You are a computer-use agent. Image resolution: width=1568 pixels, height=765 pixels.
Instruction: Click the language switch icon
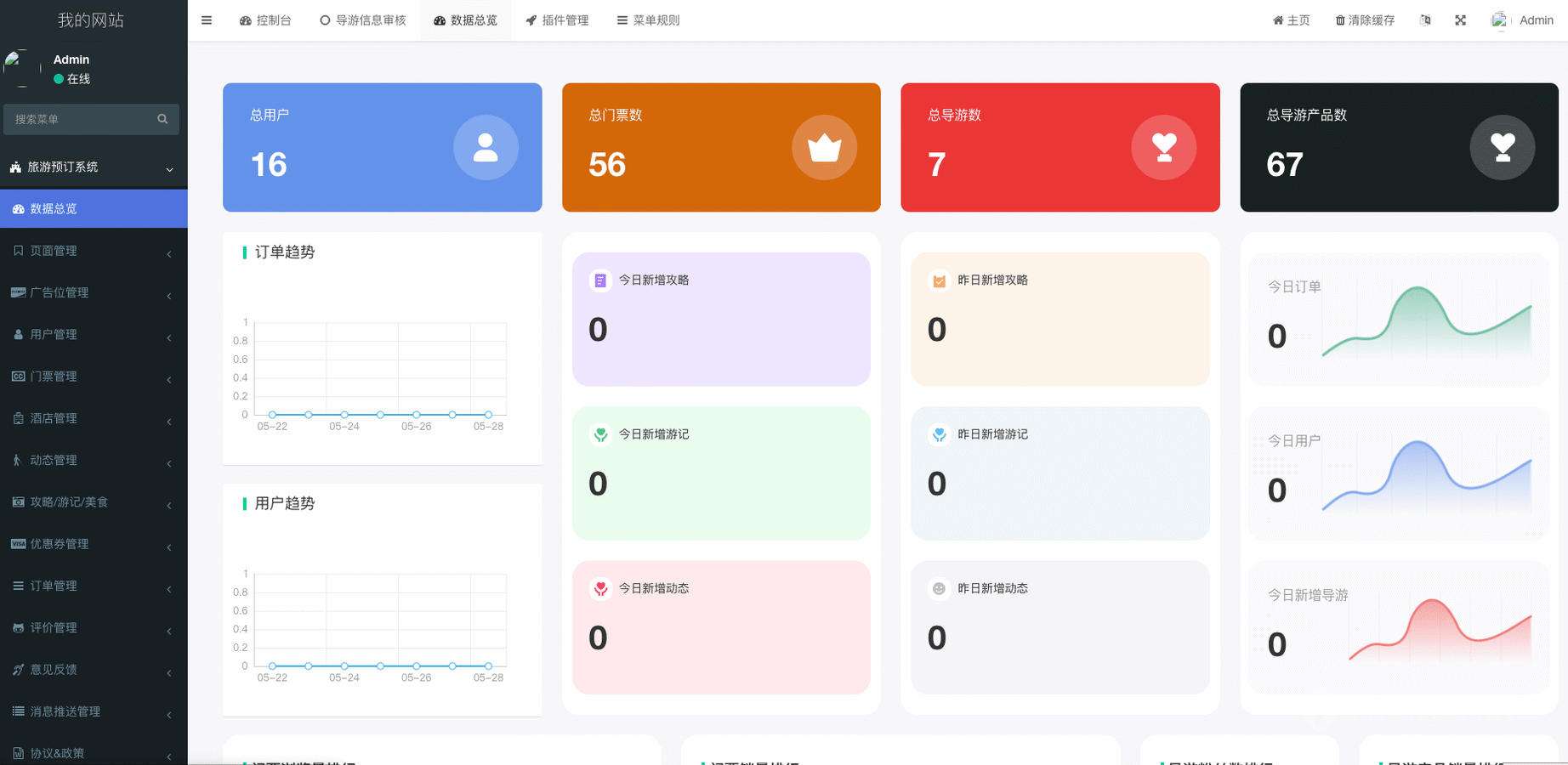(x=1425, y=20)
